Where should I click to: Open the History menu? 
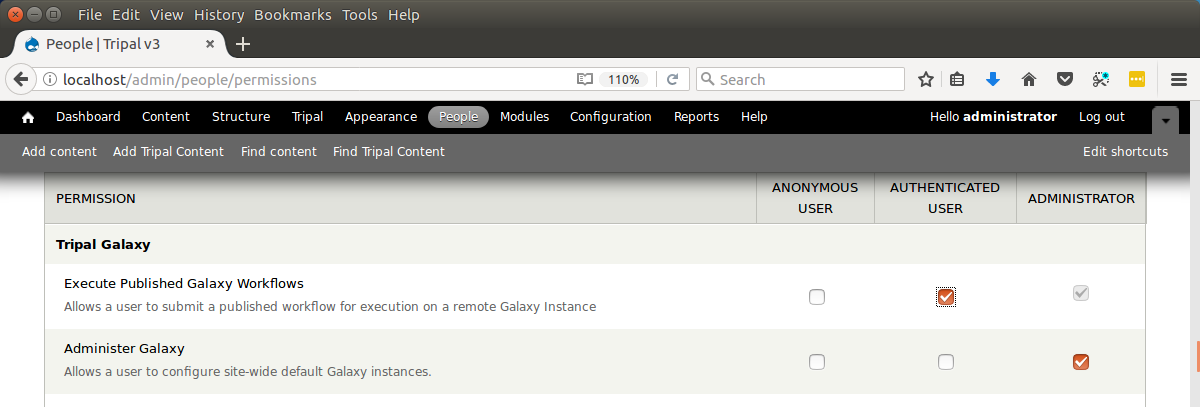click(219, 15)
